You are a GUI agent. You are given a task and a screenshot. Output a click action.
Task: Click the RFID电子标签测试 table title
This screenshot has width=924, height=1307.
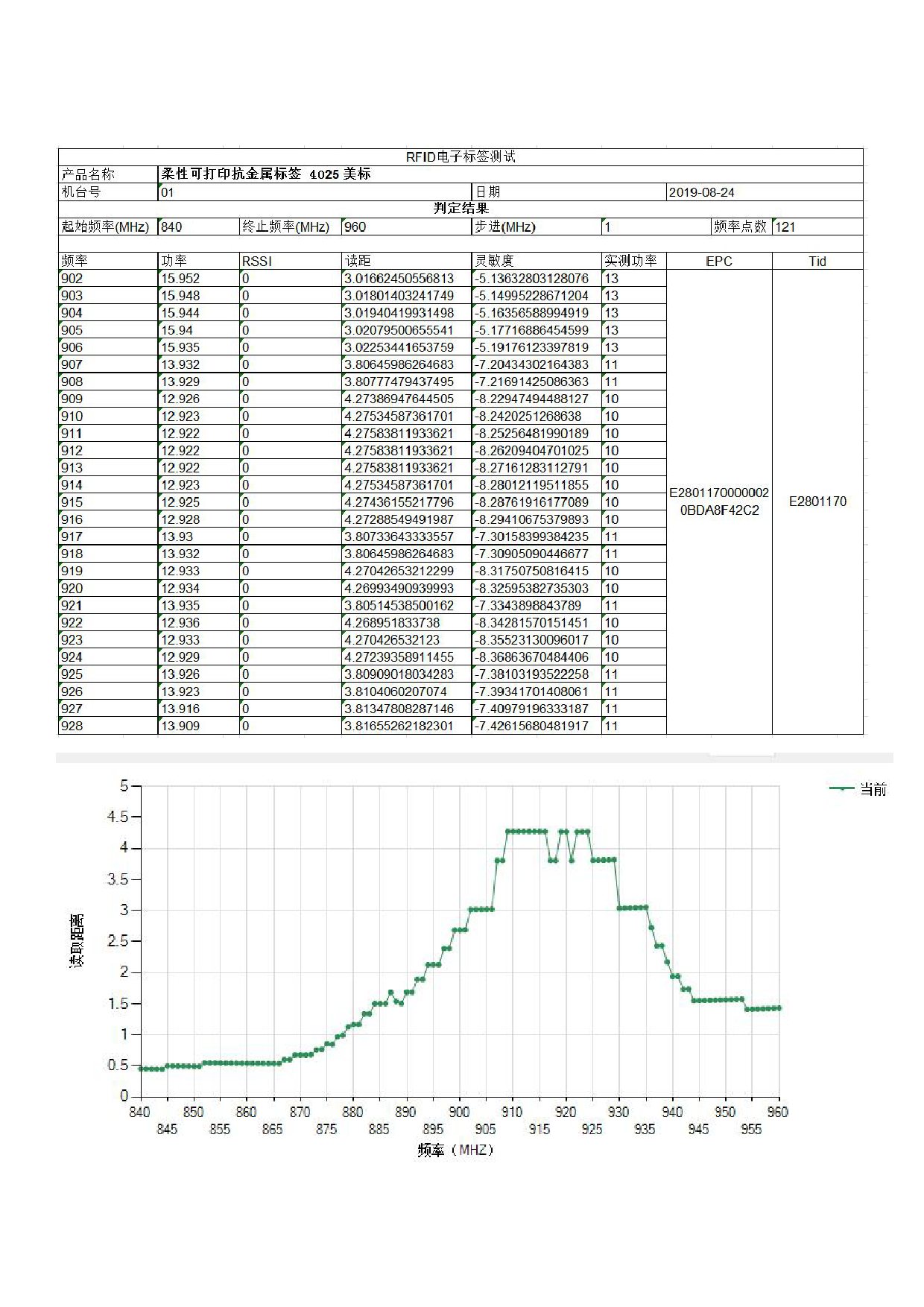click(461, 156)
